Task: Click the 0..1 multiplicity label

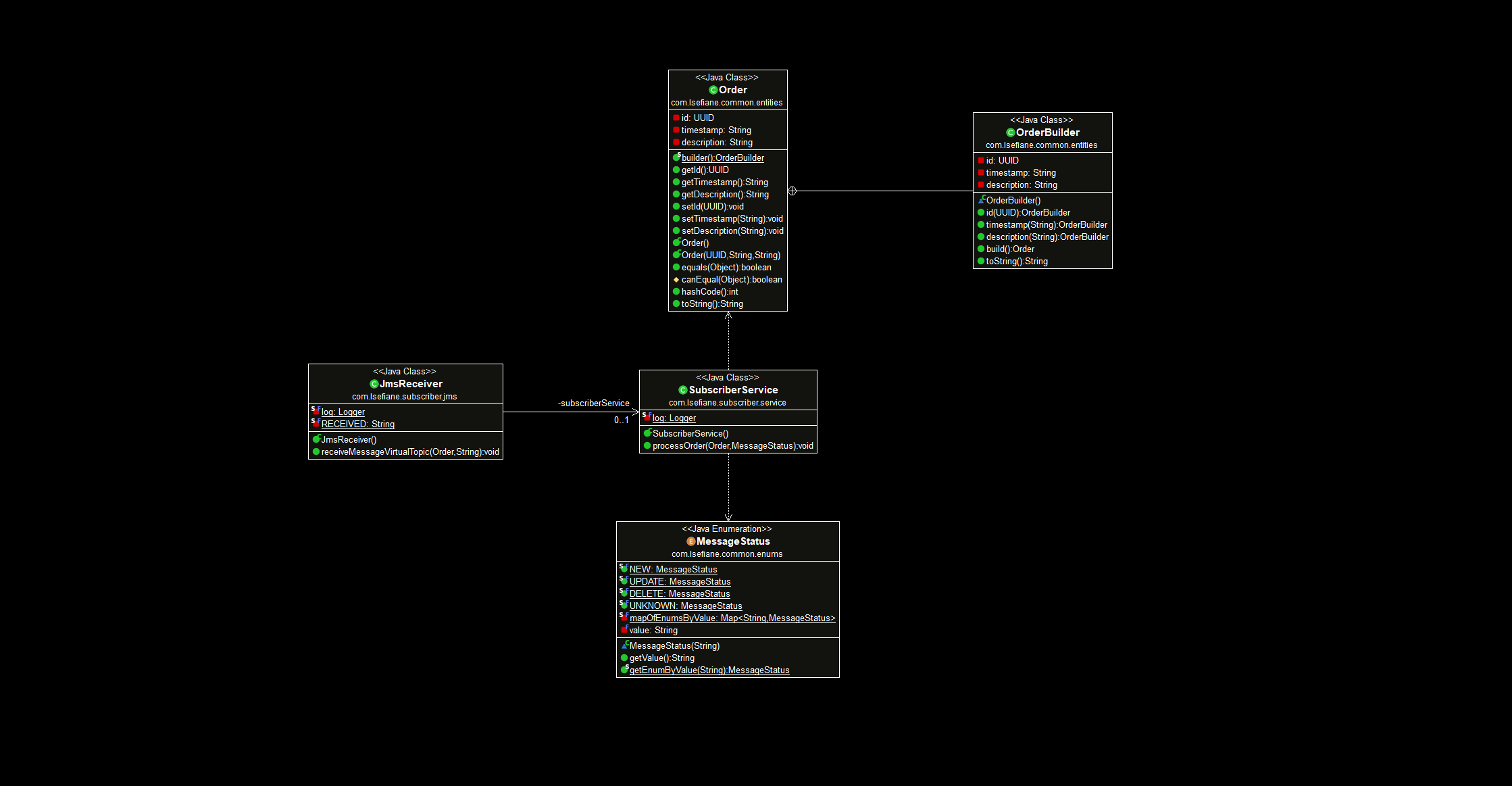Action: click(621, 420)
